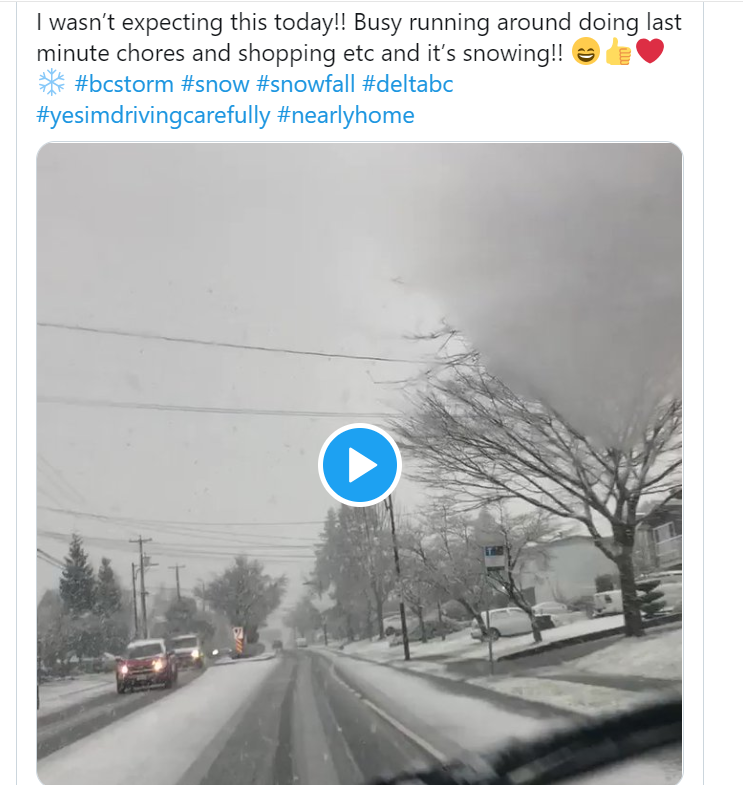The height and width of the screenshot is (785, 743).
Task: Click the red heart emoji
Action: [649, 52]
